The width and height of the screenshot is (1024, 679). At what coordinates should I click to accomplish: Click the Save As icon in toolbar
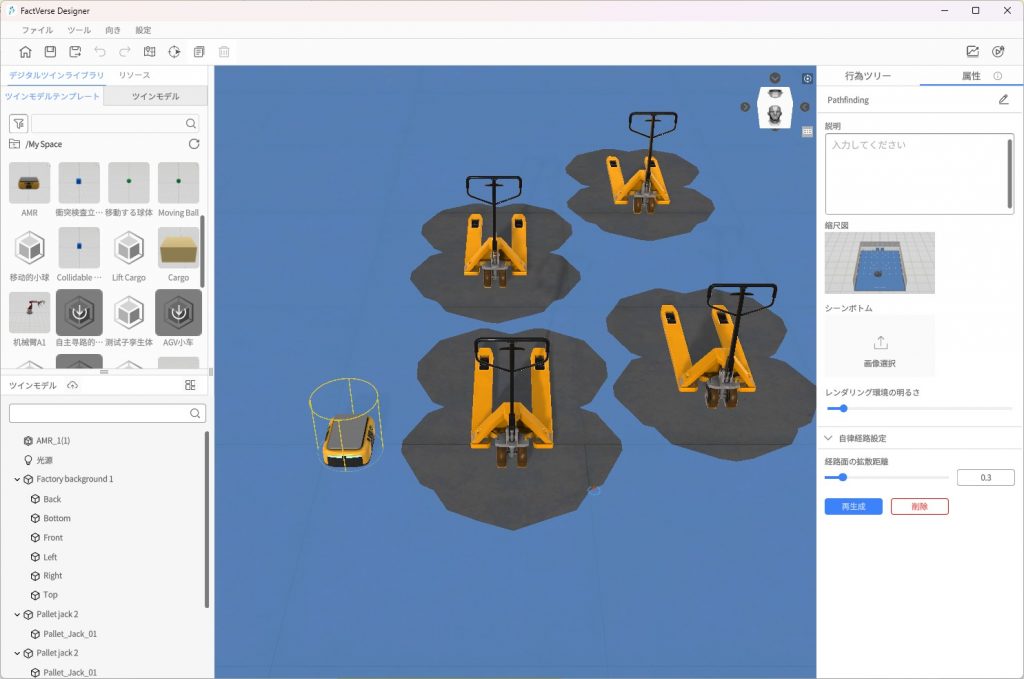(75, 52)
